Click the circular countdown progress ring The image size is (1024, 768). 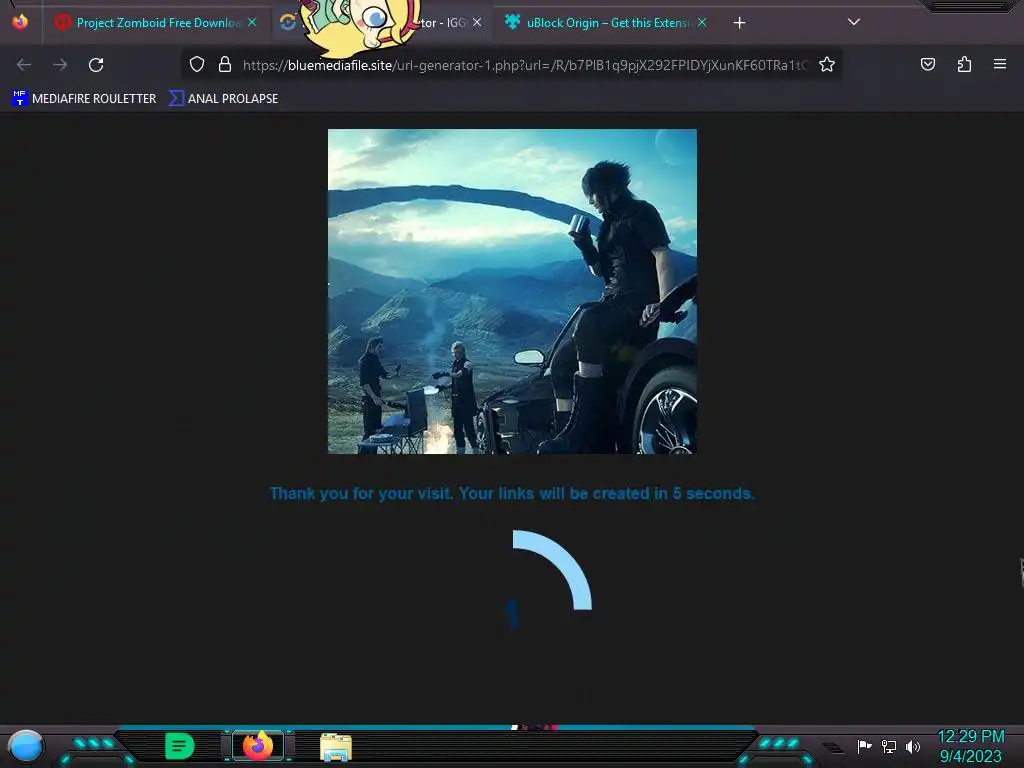click(552, 569)
